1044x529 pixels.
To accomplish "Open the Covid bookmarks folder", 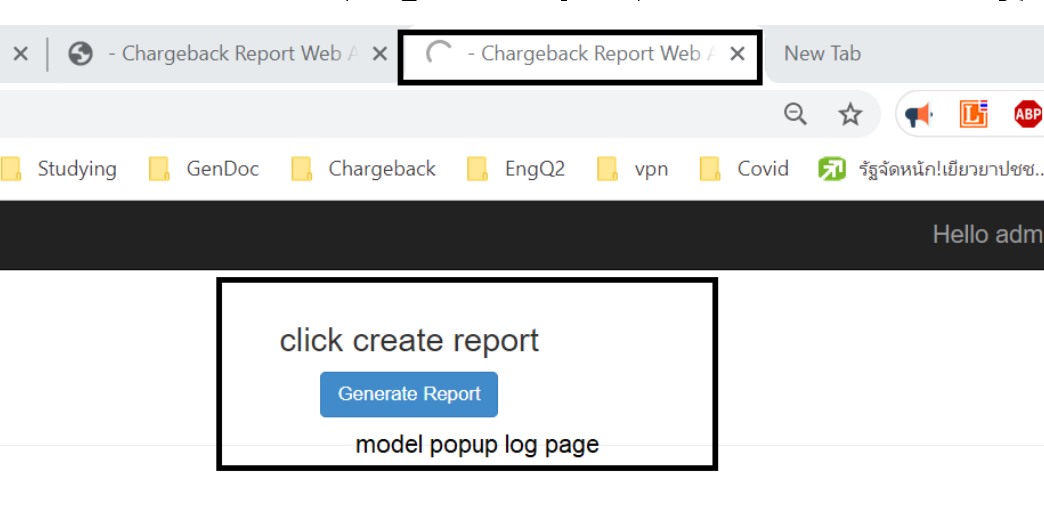I will pos(744,169).
